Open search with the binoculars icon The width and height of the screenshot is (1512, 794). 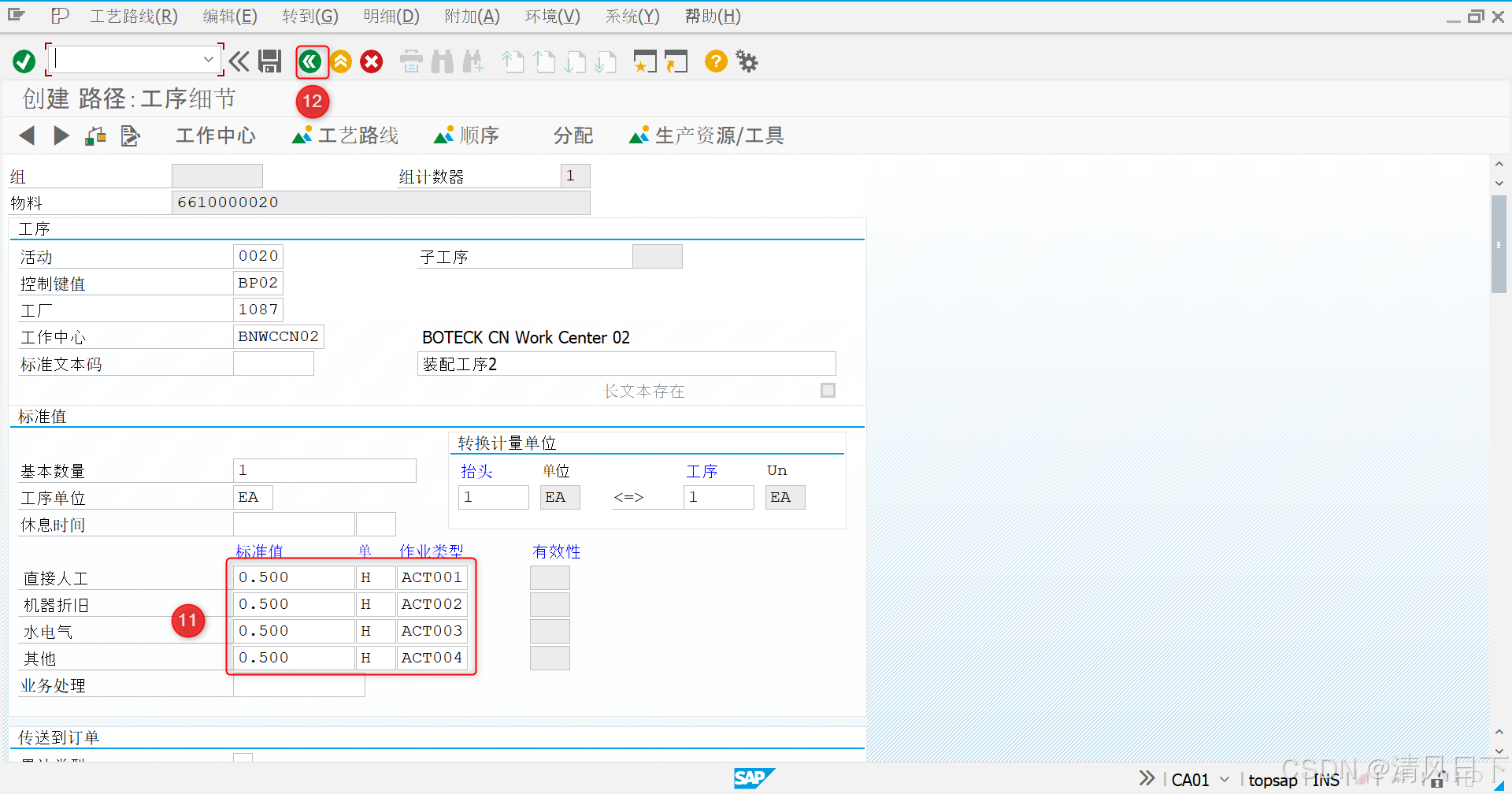coord(442,61)
